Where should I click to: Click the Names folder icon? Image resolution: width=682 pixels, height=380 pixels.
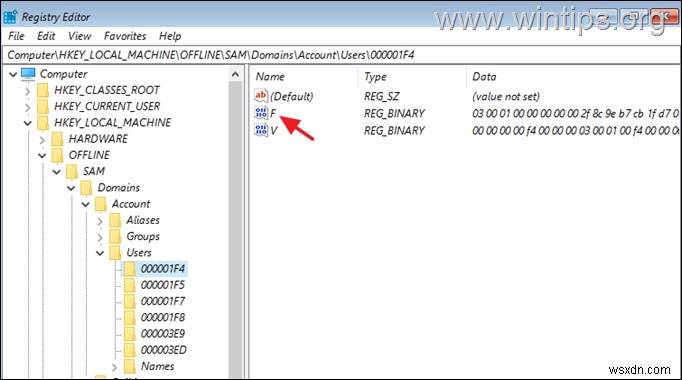(x=130, y=367)
